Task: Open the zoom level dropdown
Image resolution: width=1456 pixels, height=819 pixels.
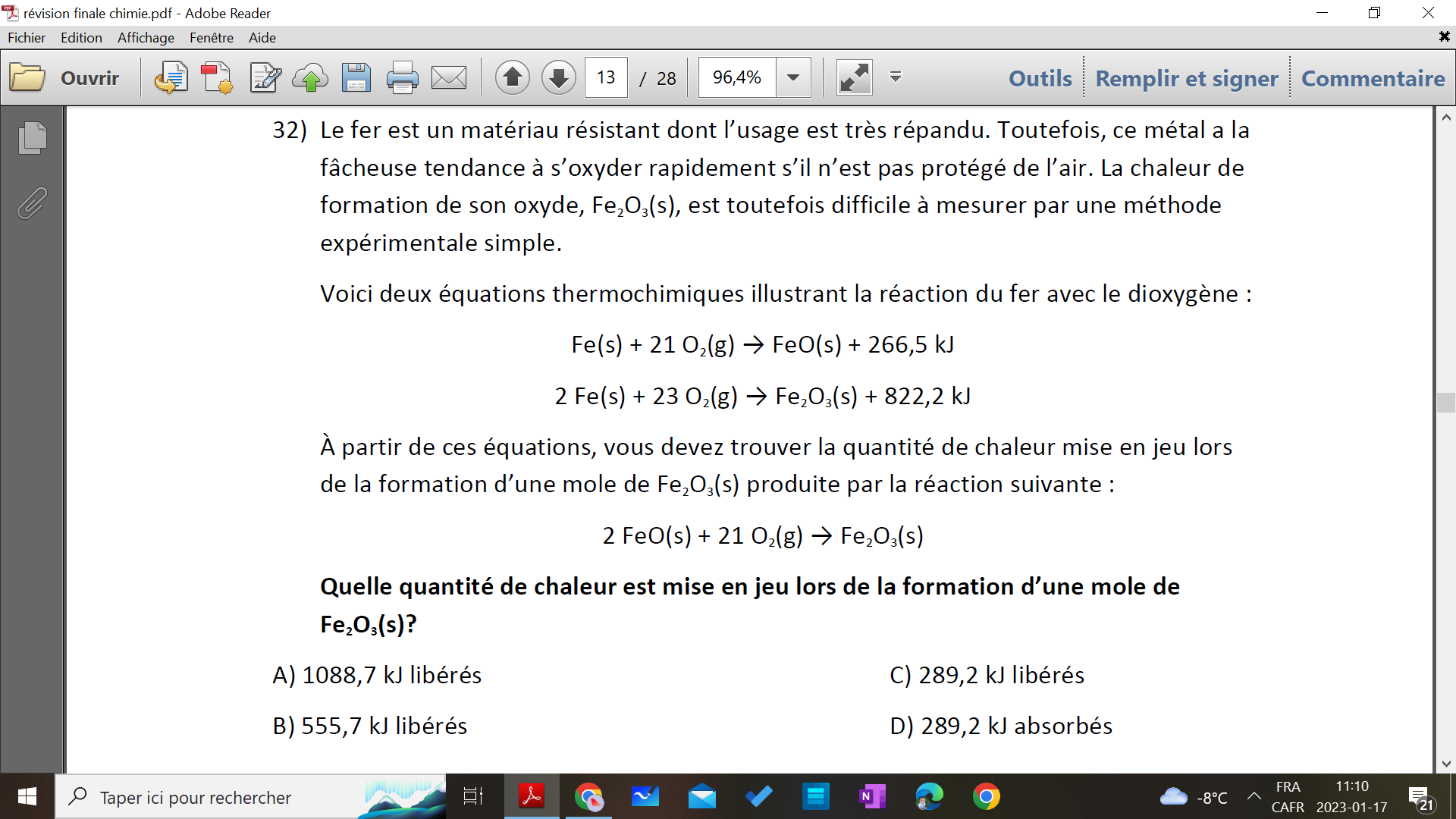Action: [793, 77]
